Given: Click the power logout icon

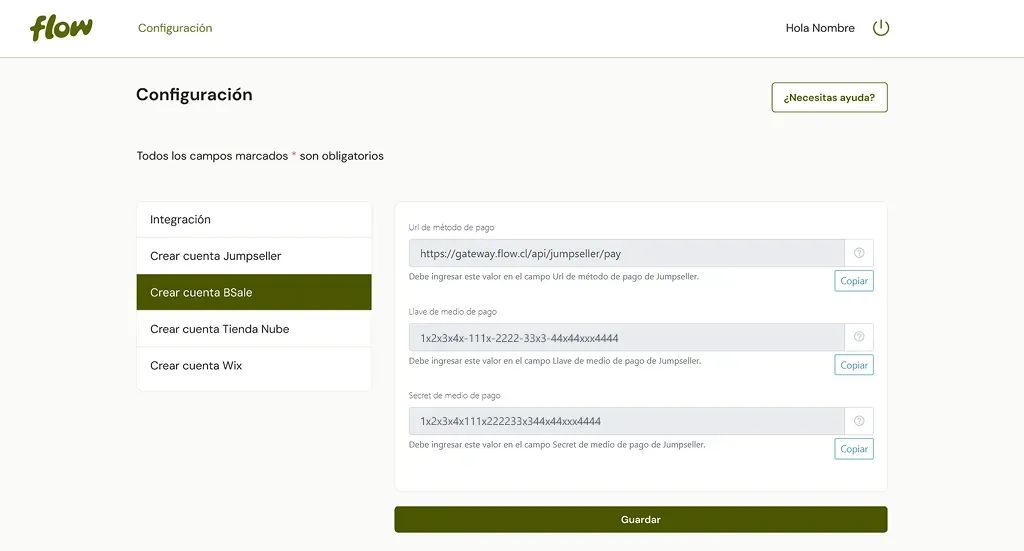Looking at the screenshot, I should (881, 28).
